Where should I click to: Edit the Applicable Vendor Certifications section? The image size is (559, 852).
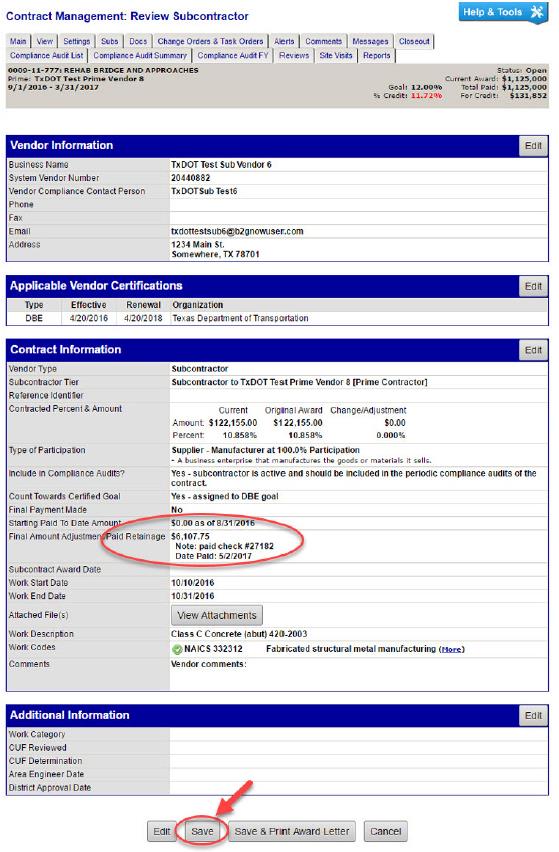click(x=533, y=286)
